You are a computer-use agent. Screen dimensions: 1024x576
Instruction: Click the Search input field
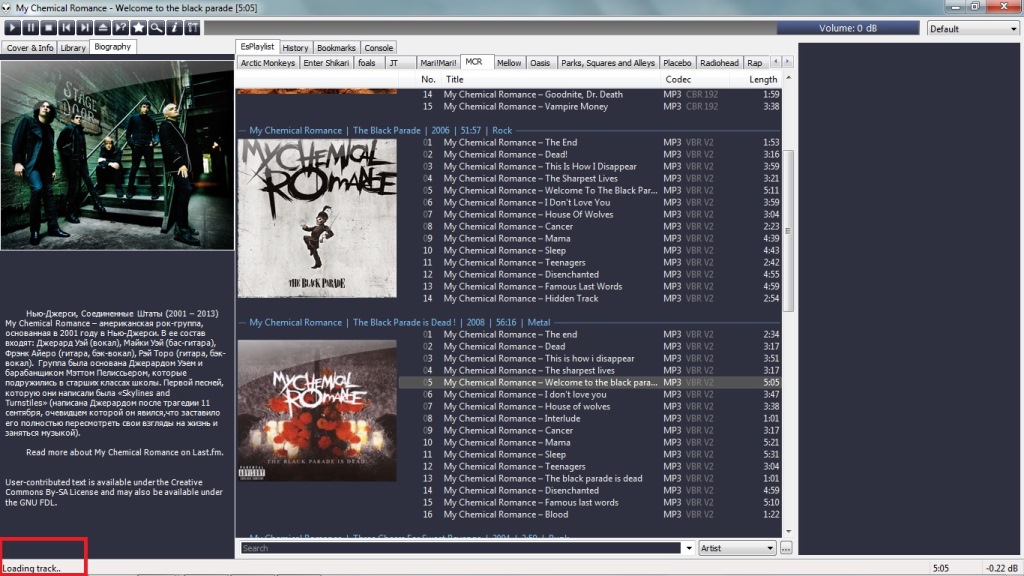point(460,548)
